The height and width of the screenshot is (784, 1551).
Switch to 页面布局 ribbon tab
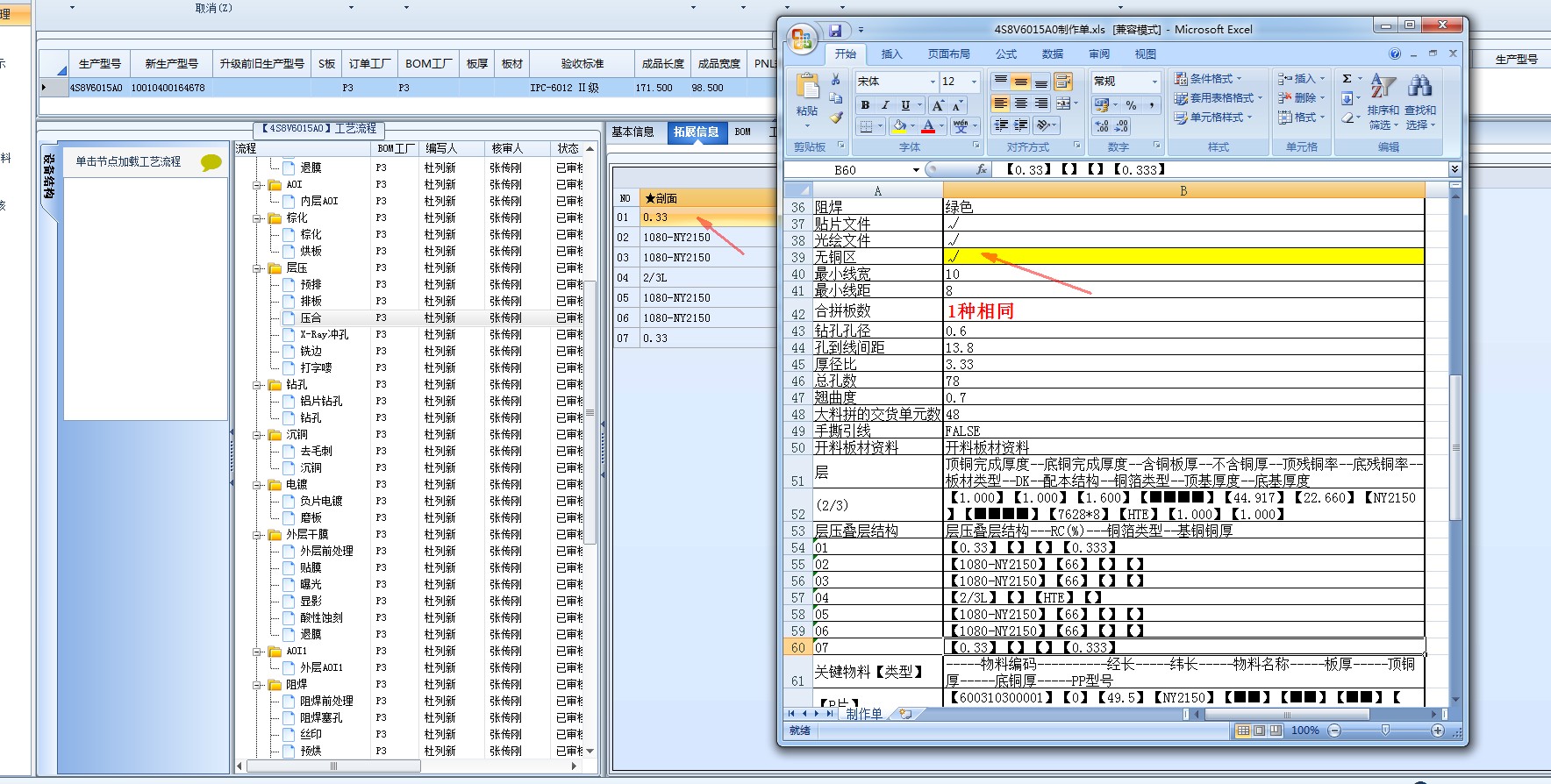click(949, 54)
